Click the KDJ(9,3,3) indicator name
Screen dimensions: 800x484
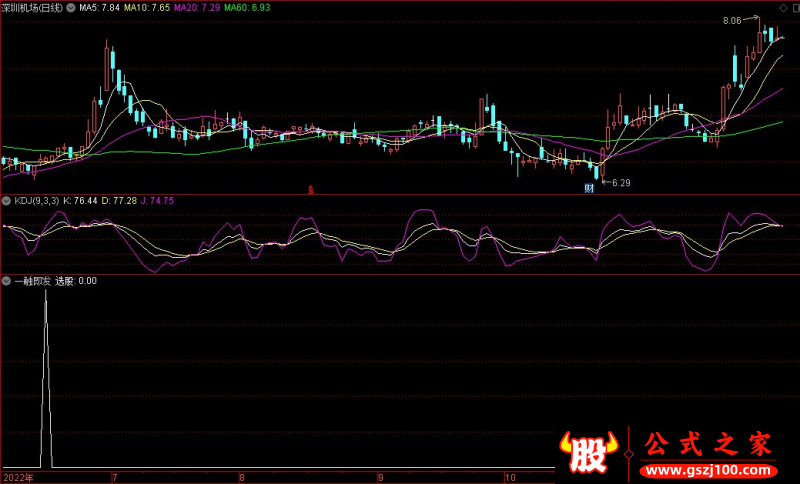[36, 201]
